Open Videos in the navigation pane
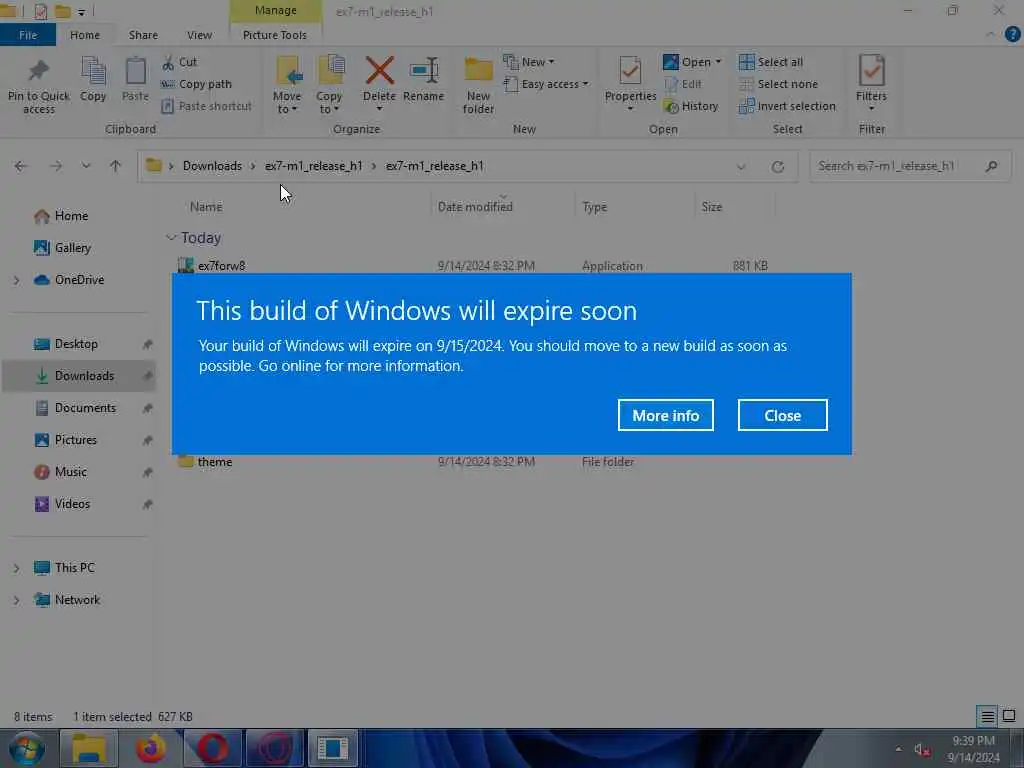 (x=72, y=504)
